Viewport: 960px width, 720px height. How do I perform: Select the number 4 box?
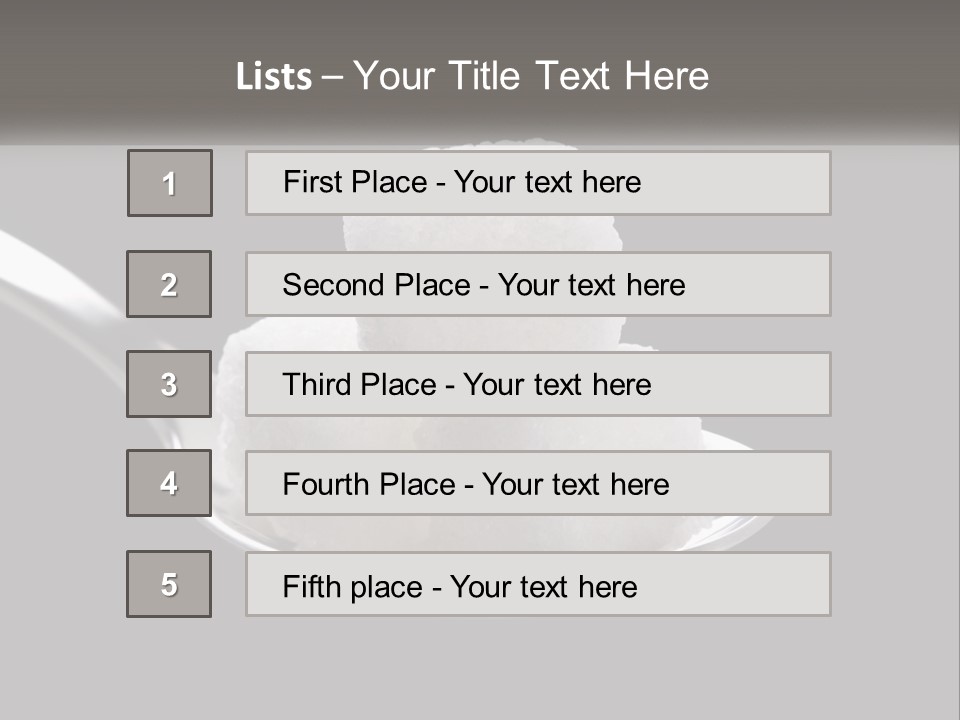tap(169, 483)
